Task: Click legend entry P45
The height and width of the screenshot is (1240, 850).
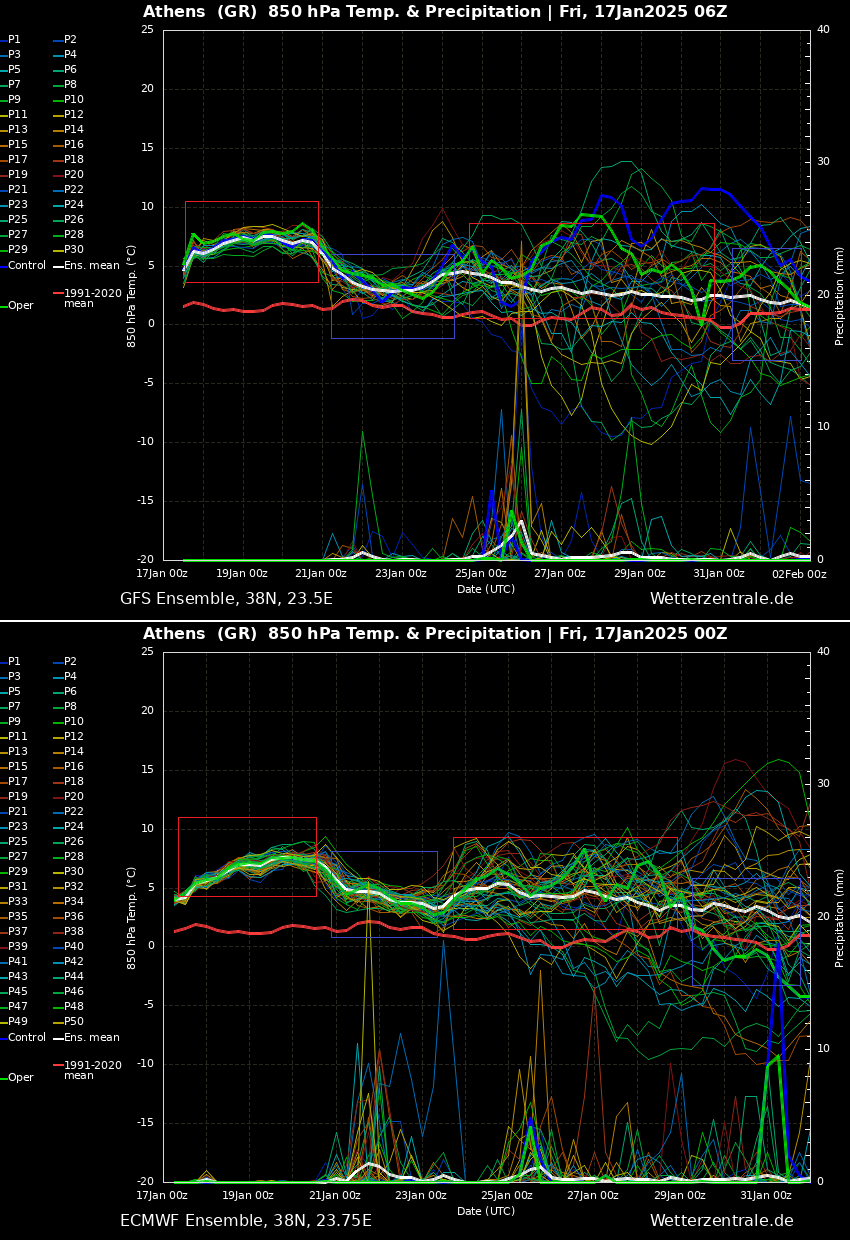Action: 14,991
